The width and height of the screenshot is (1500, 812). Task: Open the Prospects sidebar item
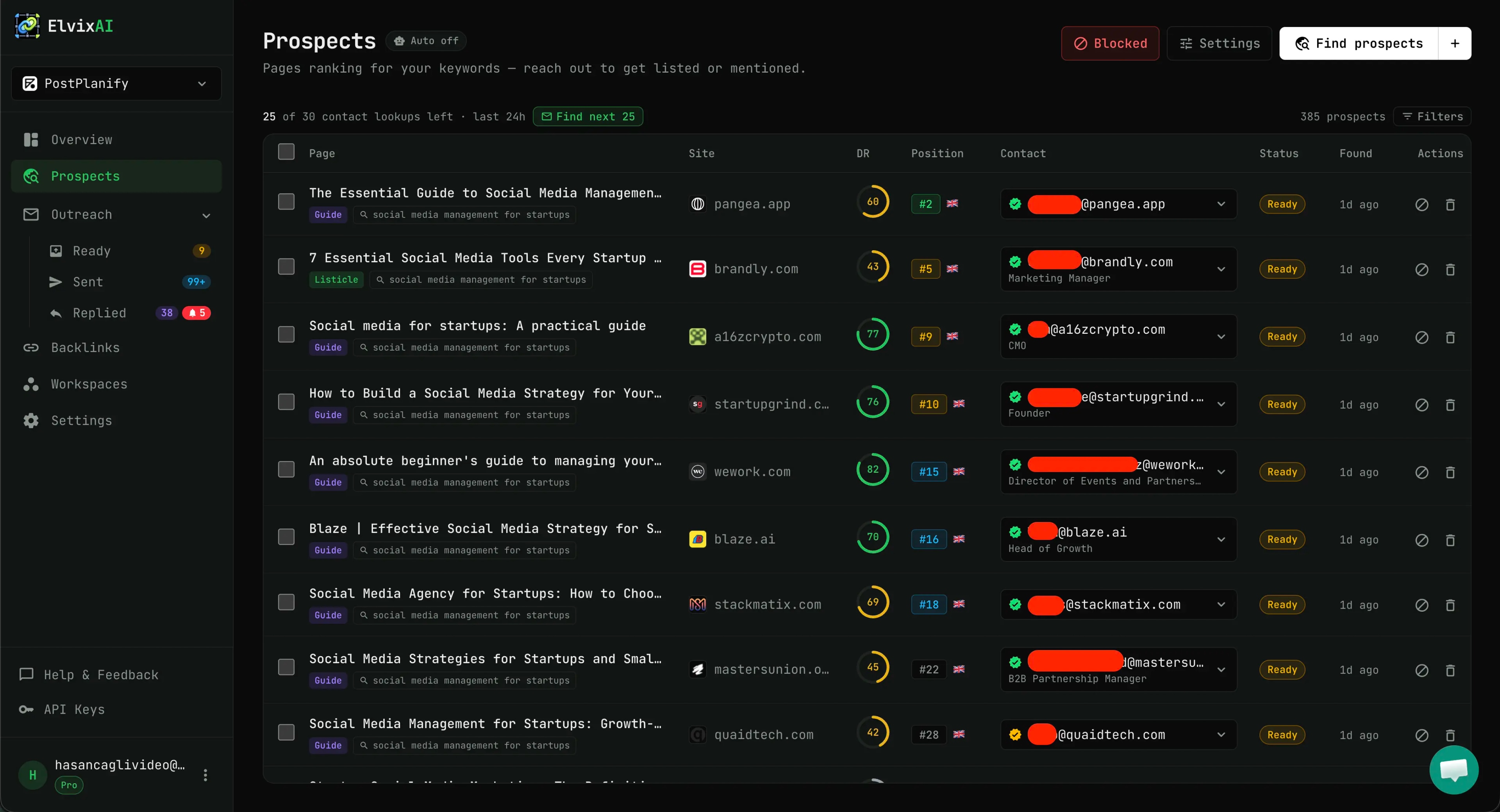[x=116, y=176]
